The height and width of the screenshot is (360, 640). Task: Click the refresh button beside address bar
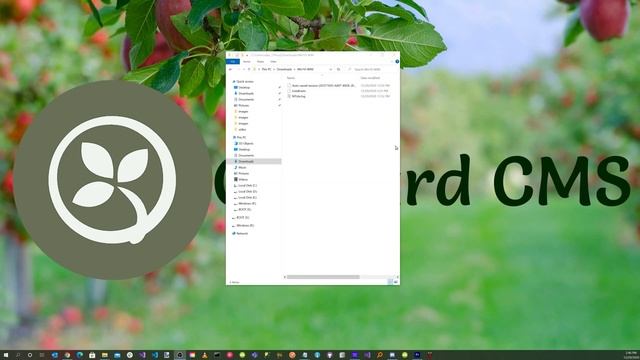click(338, 69)
